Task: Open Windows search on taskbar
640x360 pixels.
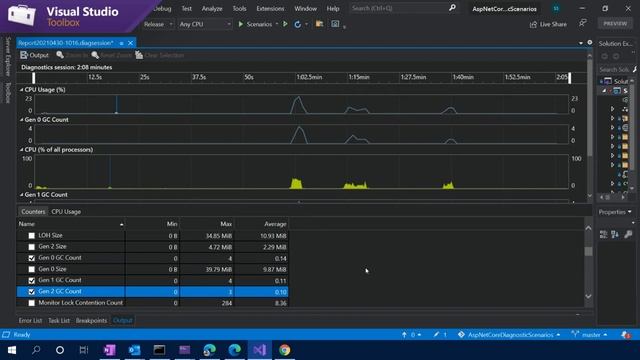Action: 36,350
